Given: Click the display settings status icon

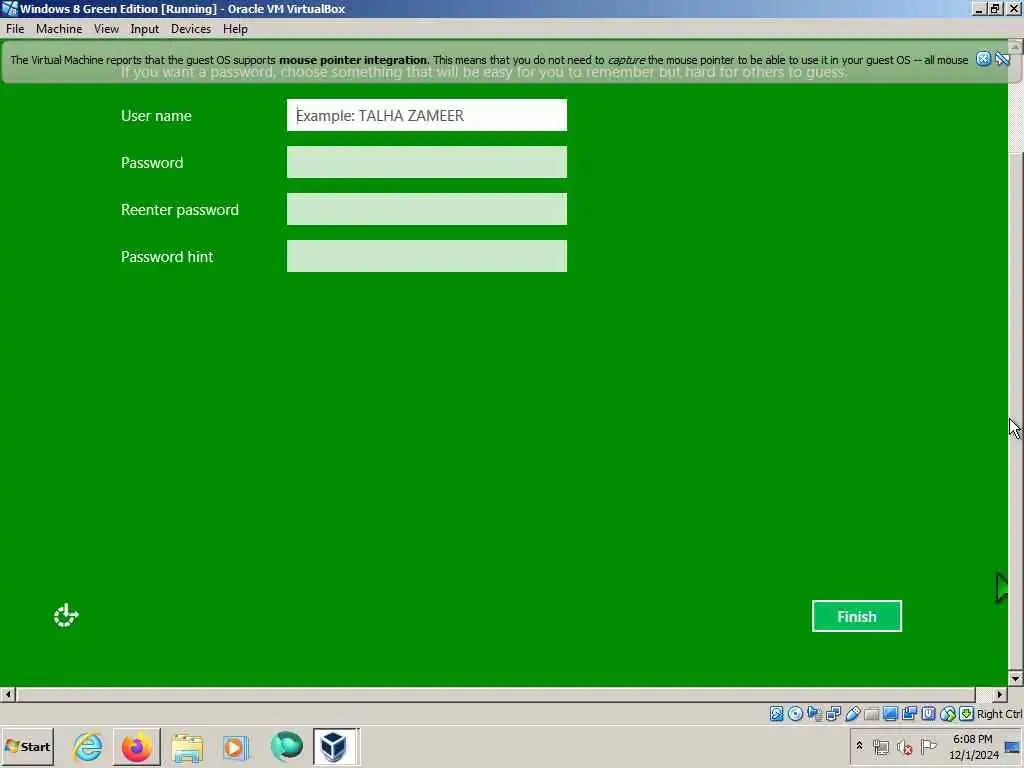Looking at the screenshot, I should tap(890, 714).
